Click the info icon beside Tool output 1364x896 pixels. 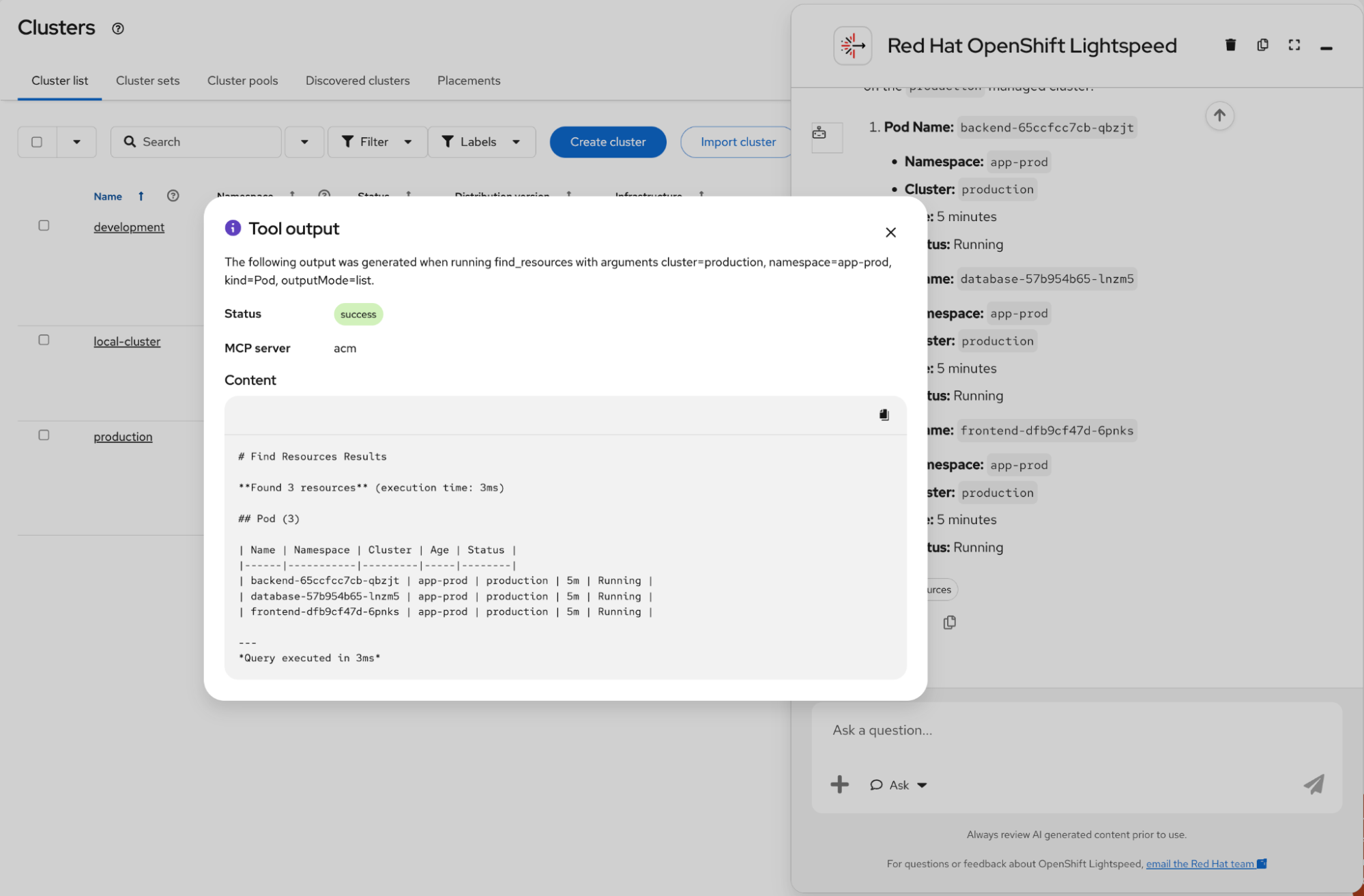coord(233,228)
